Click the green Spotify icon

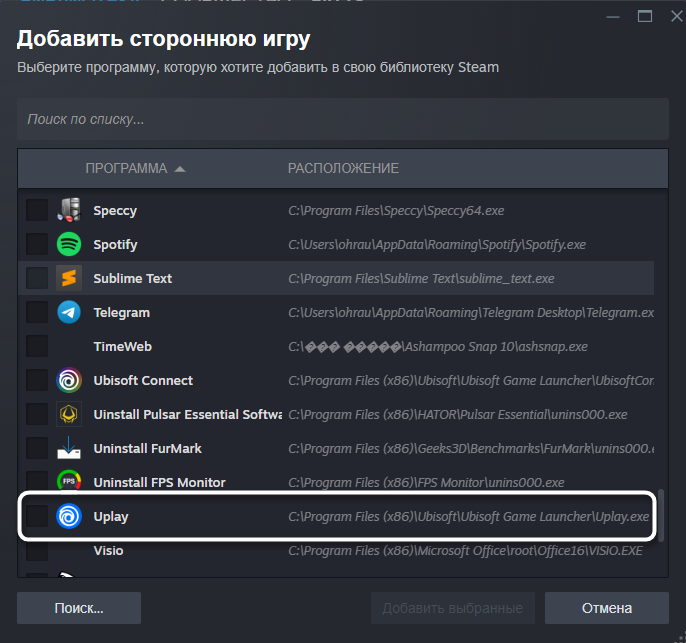tap(69, 244)
